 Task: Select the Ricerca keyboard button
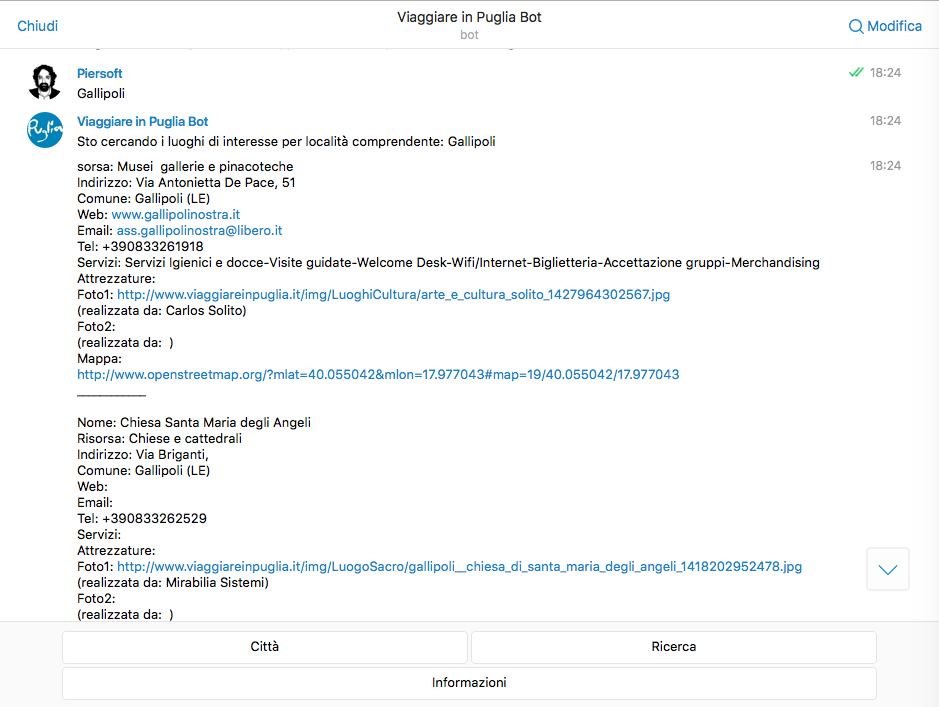(x=674, y=647)
